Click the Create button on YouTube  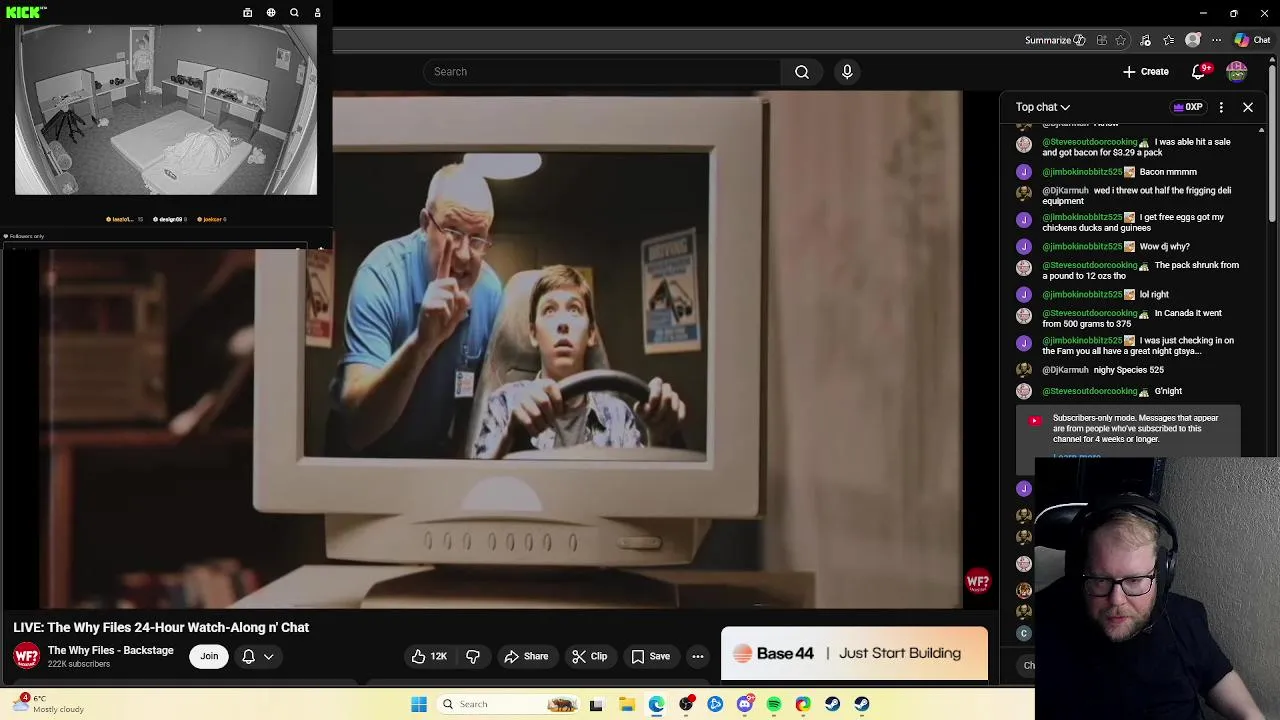(x=1146, y=72)
